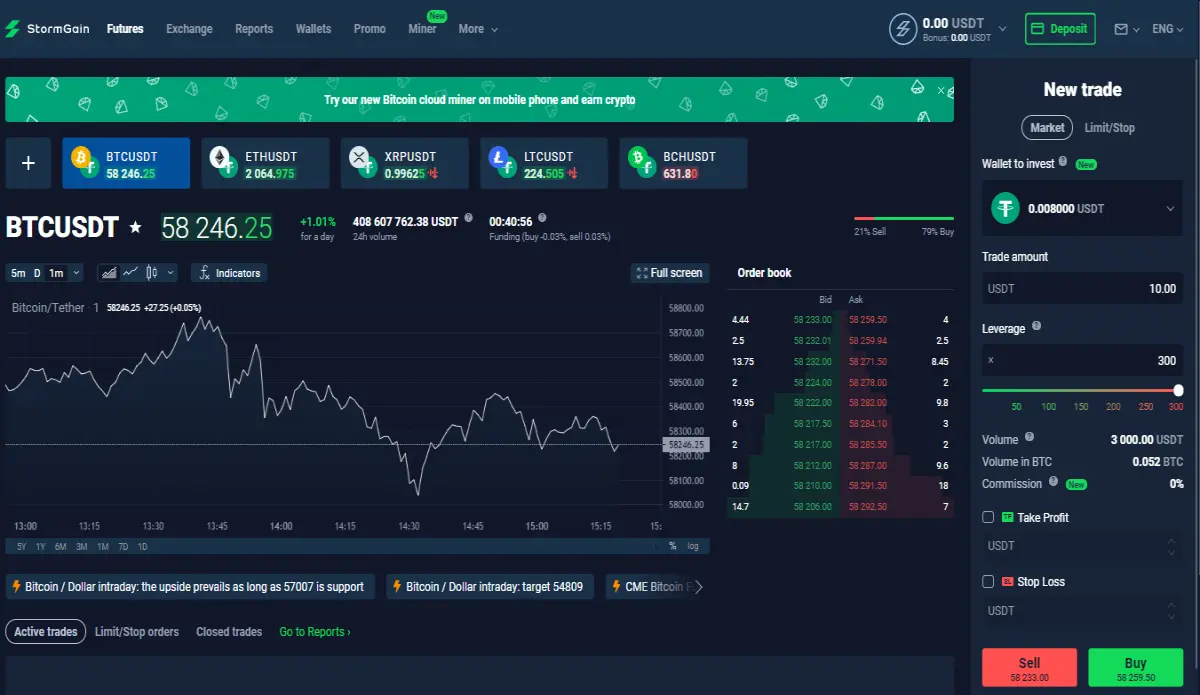Expand the chart interval dropdown arrow
The height and width of the screenshot is (695, 1200).
coord(76,273)
